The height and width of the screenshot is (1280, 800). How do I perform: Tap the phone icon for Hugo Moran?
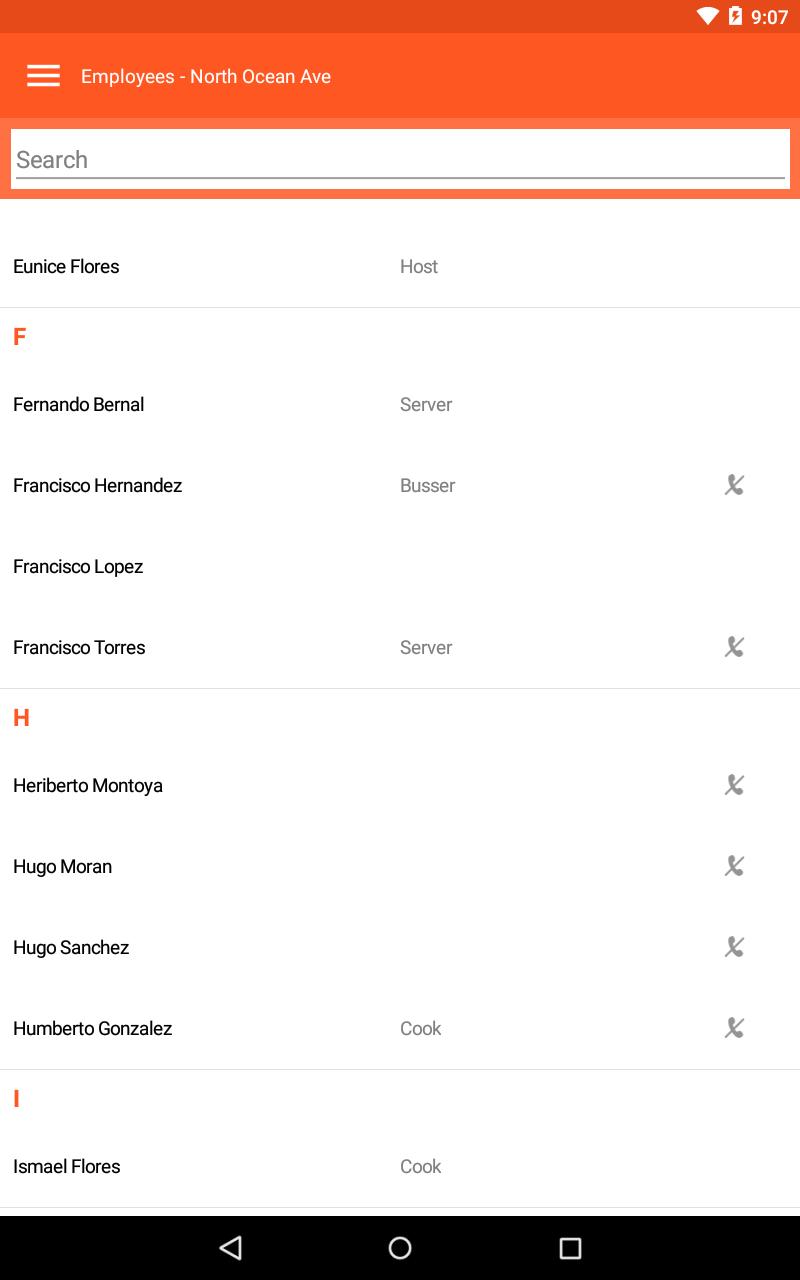pyautogui.click(x=734, y=866)
